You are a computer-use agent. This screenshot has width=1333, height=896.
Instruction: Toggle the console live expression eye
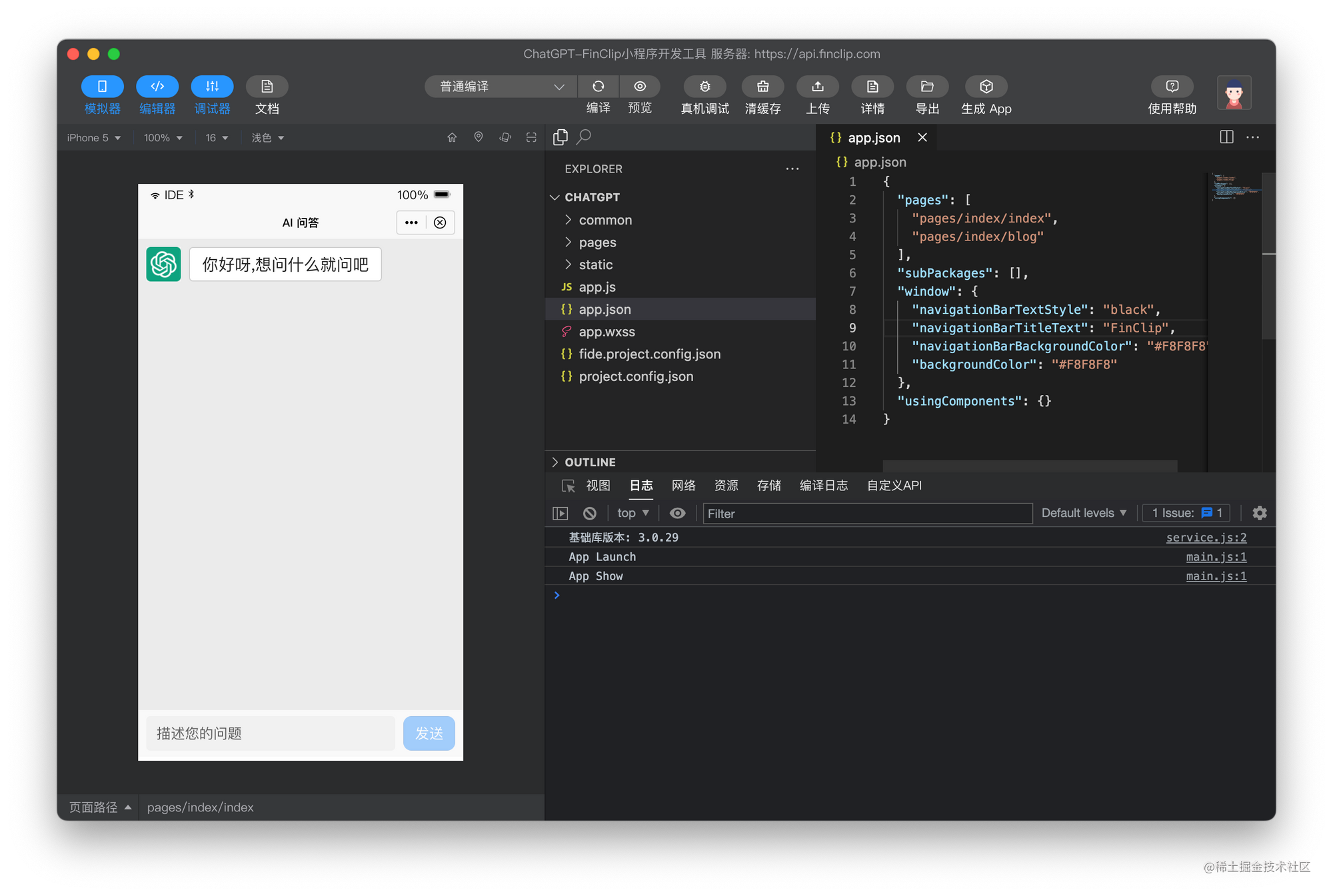click(x=677, y=513)
